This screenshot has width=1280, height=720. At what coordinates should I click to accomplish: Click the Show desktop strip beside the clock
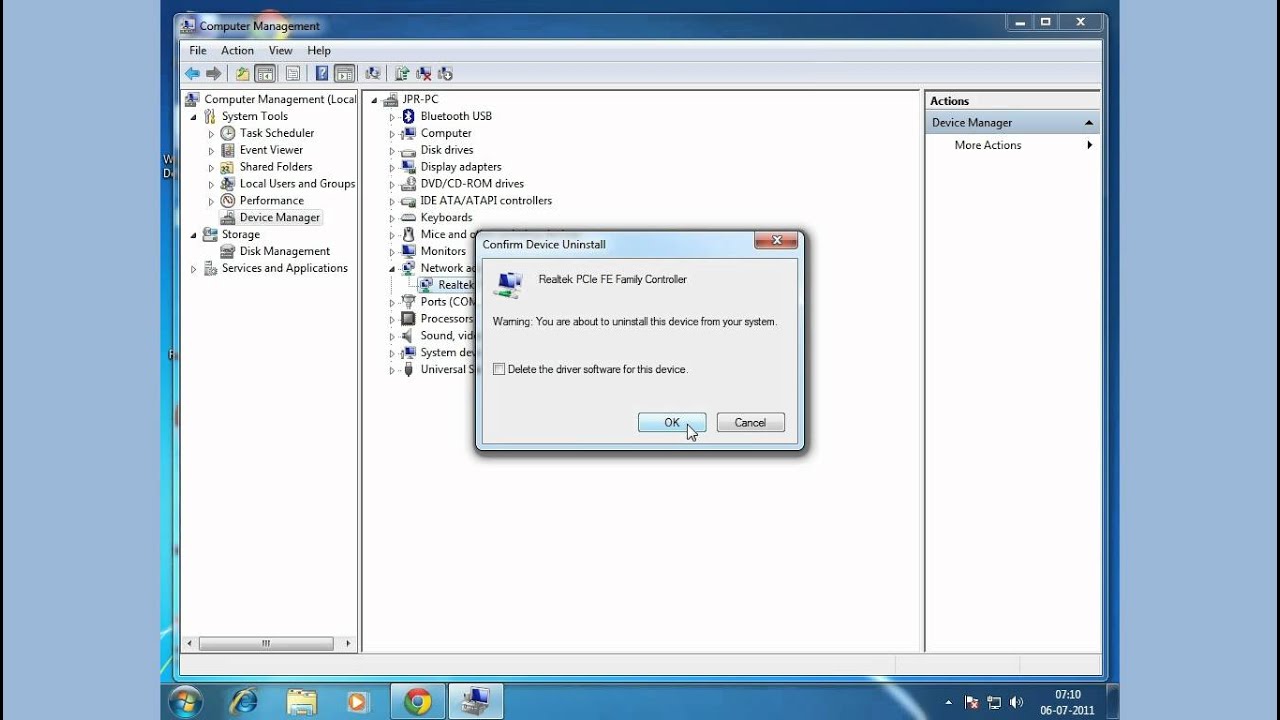click(1112, 702)
